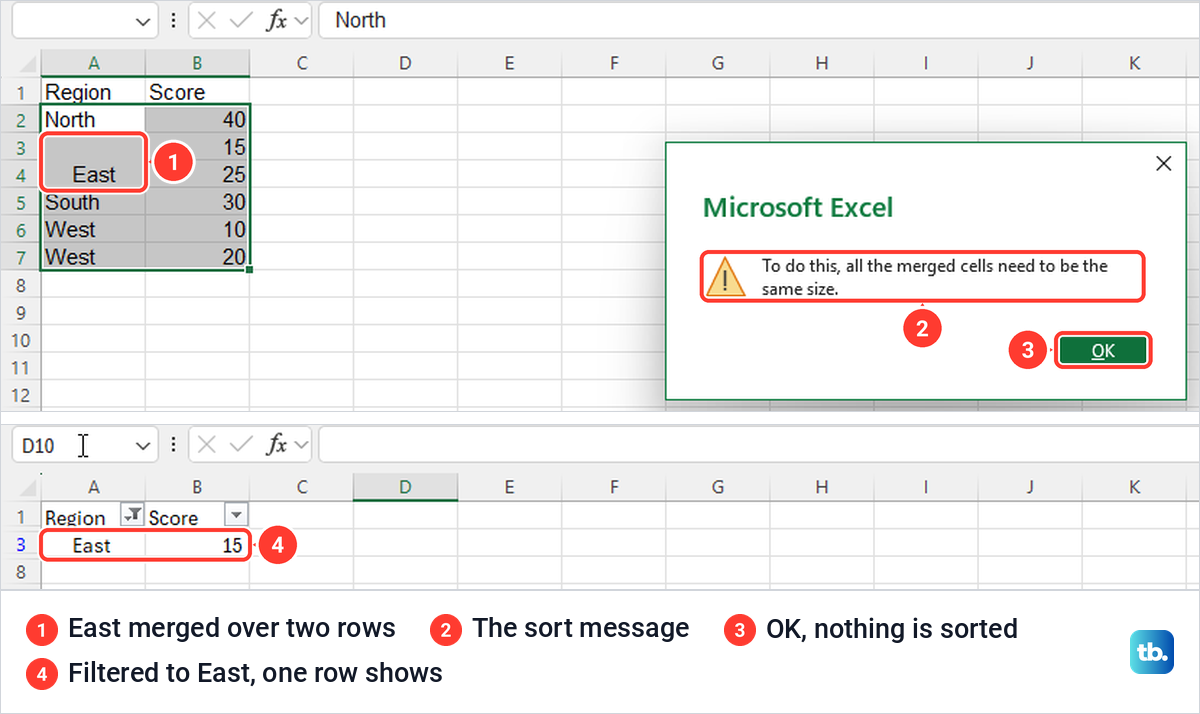Click the score cell containing 30
The height and width of the screenshot is (714, 1200).
(x=198, y=202)
